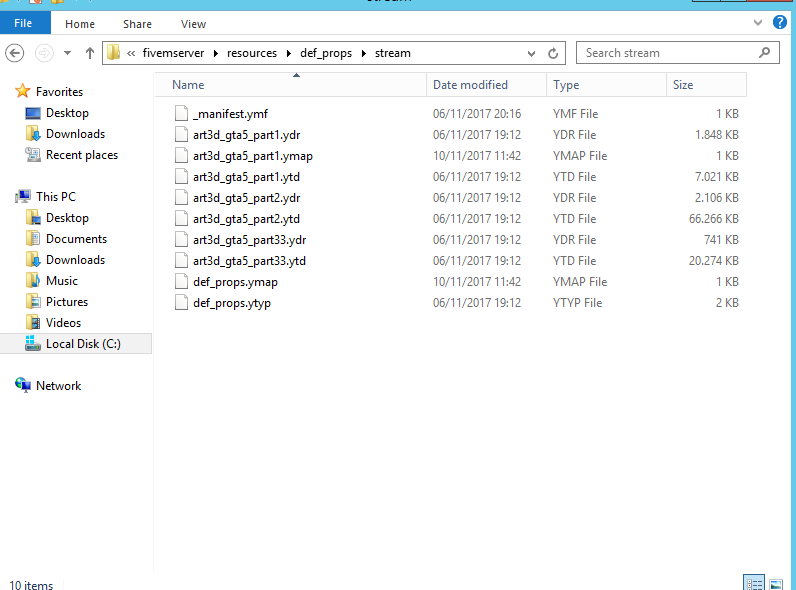Select file name _manifest.ymf
The image size is (796, 590).
(x=230, y=114)
